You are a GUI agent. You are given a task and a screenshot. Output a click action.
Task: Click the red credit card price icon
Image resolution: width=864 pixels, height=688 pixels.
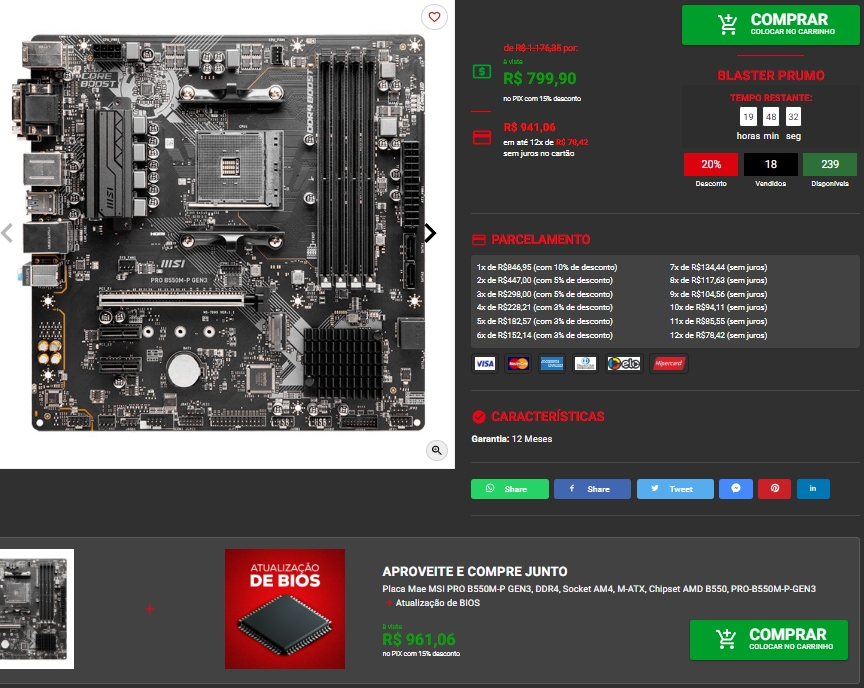tap(482, 137)
